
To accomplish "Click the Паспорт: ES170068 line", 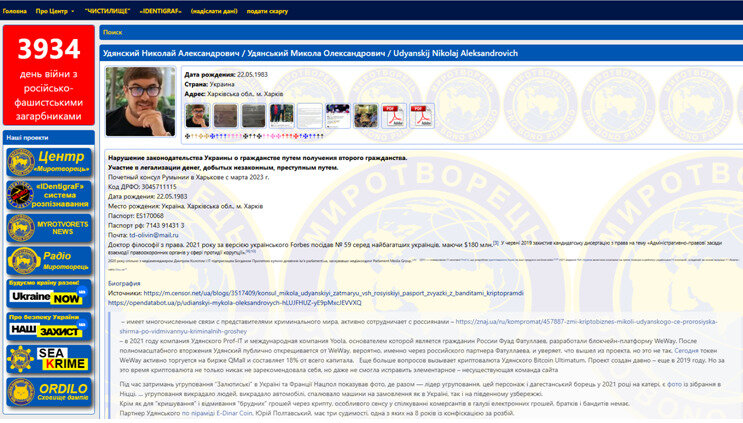I will (x=136, y=216).
